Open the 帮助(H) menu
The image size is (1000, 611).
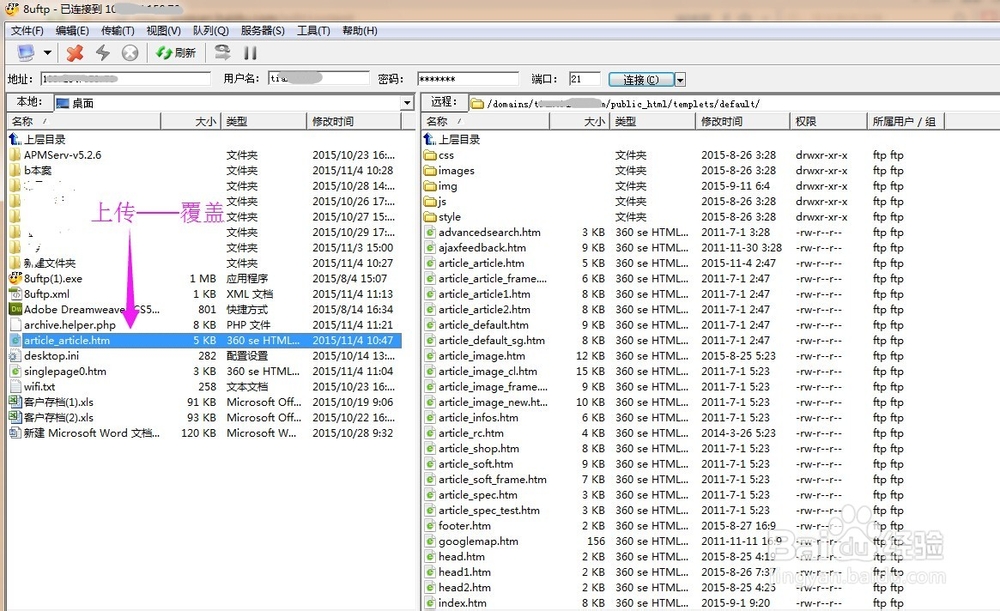pos(360,31)
